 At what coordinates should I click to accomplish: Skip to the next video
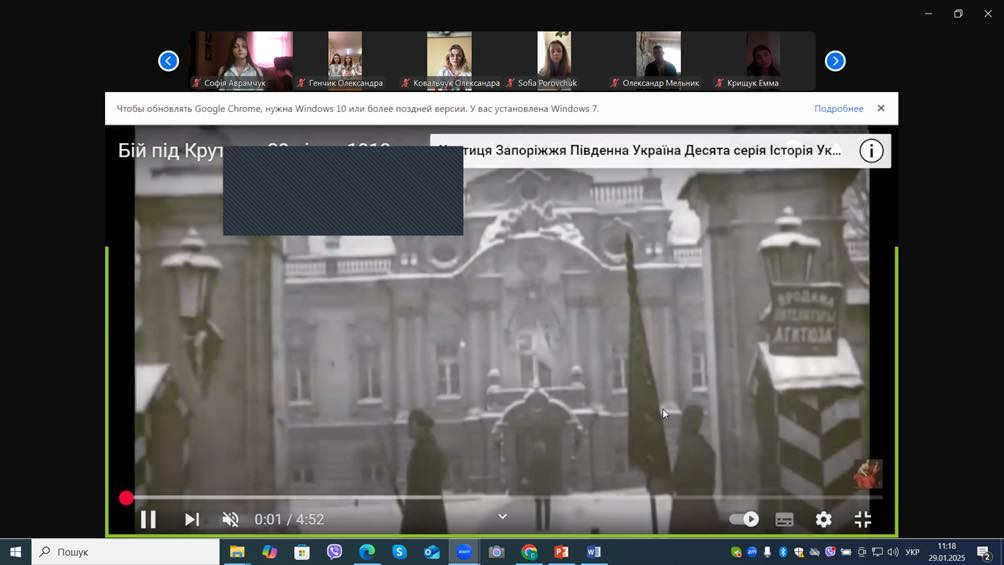[192, 520]
